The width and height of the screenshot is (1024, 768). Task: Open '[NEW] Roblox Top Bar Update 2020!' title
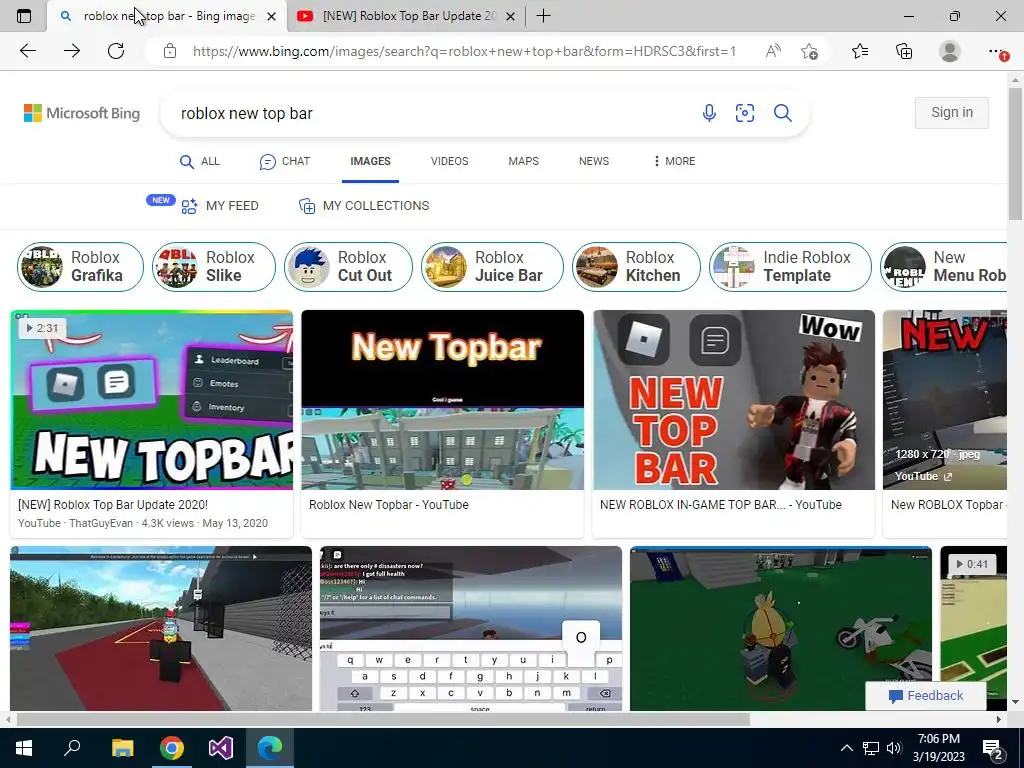click(x=113, y=505)
